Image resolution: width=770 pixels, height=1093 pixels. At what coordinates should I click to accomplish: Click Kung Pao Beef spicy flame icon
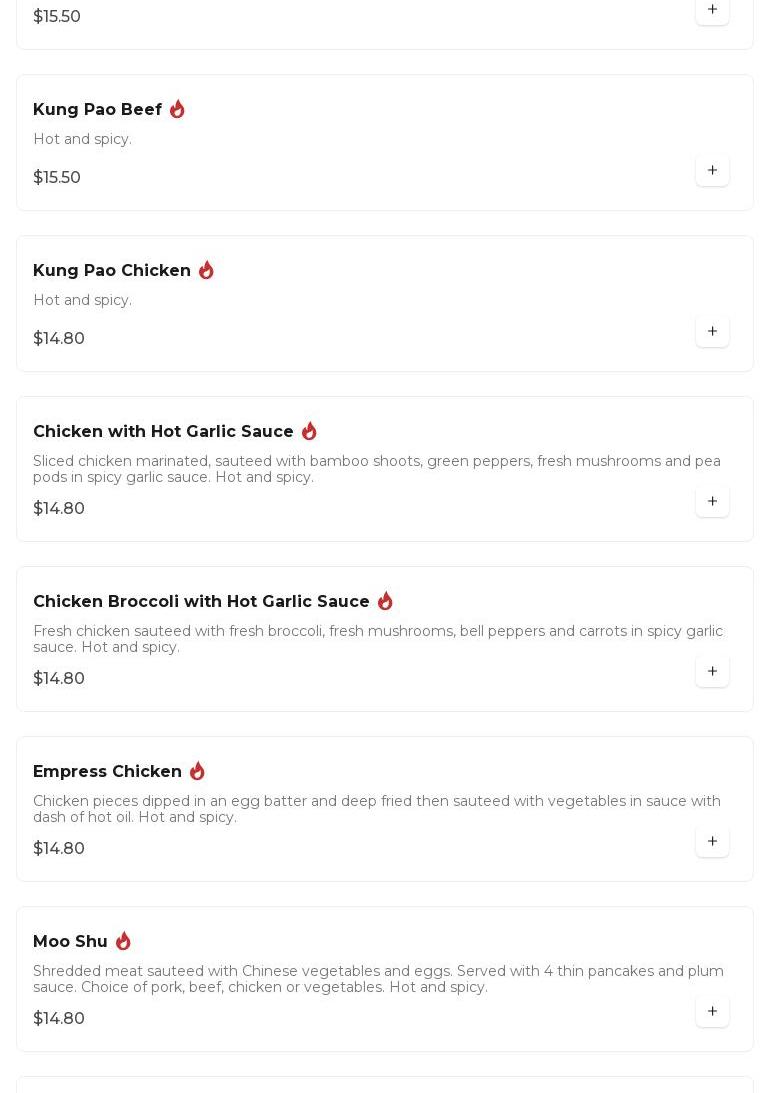tap(177, 109)
